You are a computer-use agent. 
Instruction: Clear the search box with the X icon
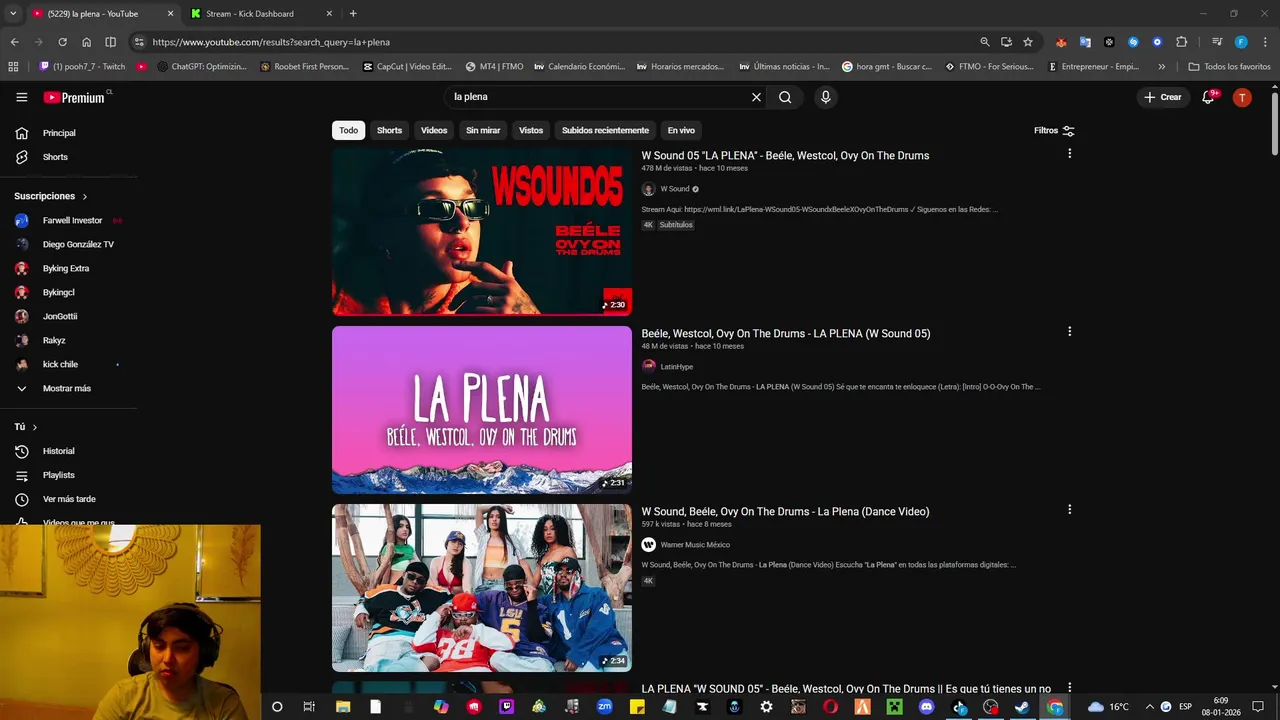[756, 97]
